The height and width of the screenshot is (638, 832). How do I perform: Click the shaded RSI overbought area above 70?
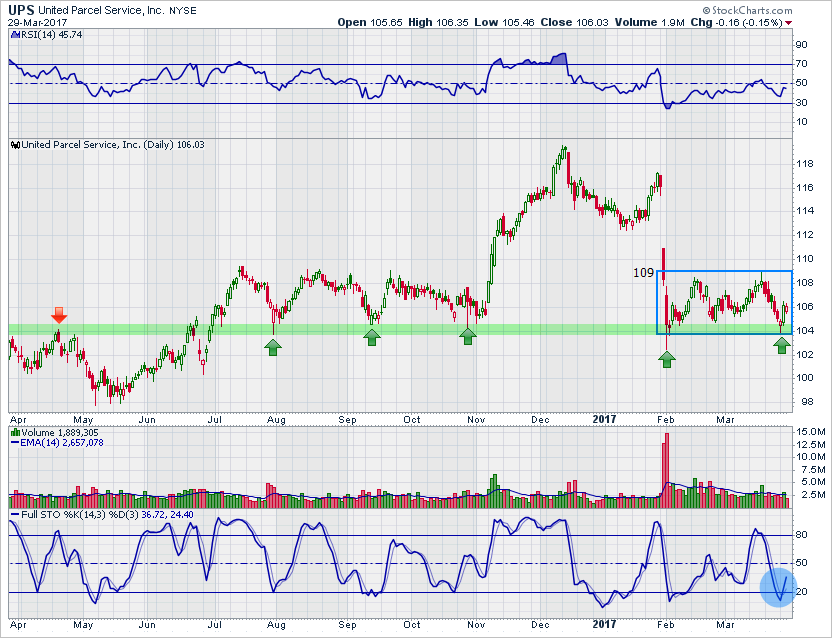coord(558,58)
